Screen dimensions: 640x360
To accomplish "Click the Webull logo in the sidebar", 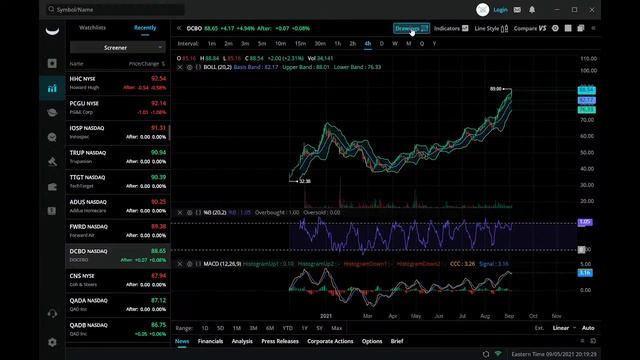I will 52,31.
